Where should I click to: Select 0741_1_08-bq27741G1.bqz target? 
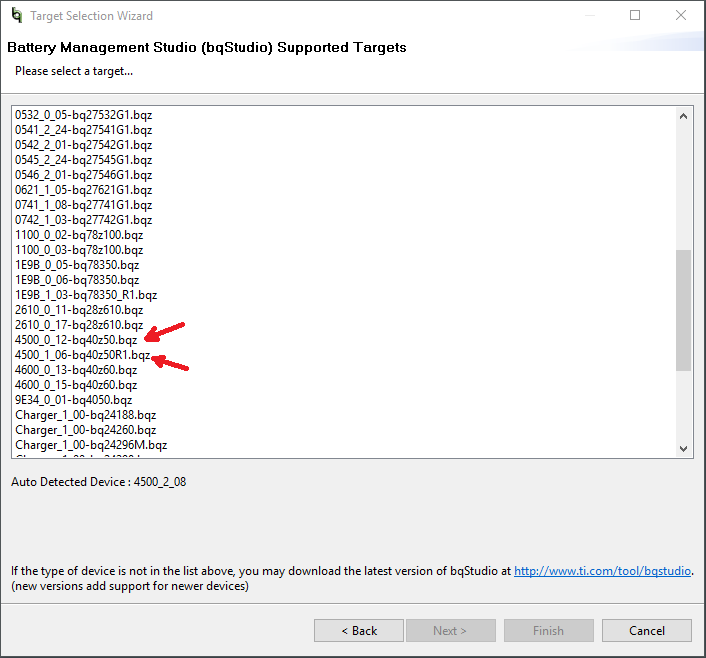coord(84,205)
